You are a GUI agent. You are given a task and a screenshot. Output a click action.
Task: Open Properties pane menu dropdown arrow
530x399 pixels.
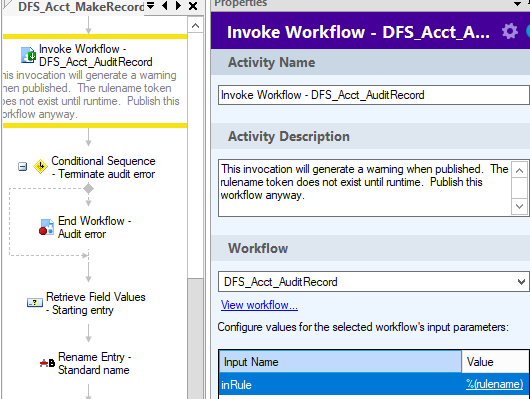517,4
